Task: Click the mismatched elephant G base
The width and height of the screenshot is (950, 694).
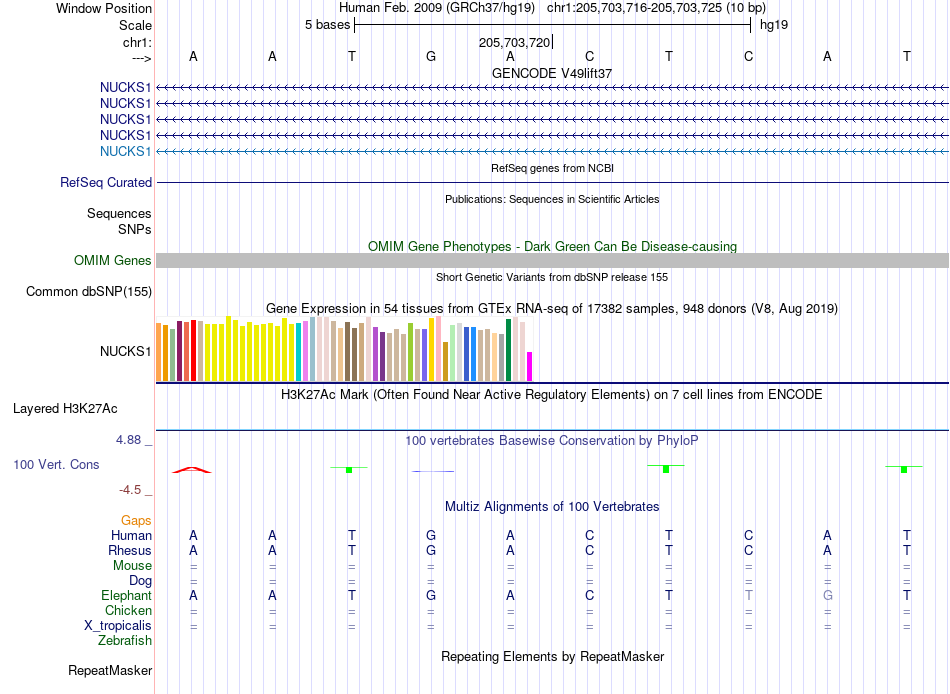Action: [x=828, y=595]
